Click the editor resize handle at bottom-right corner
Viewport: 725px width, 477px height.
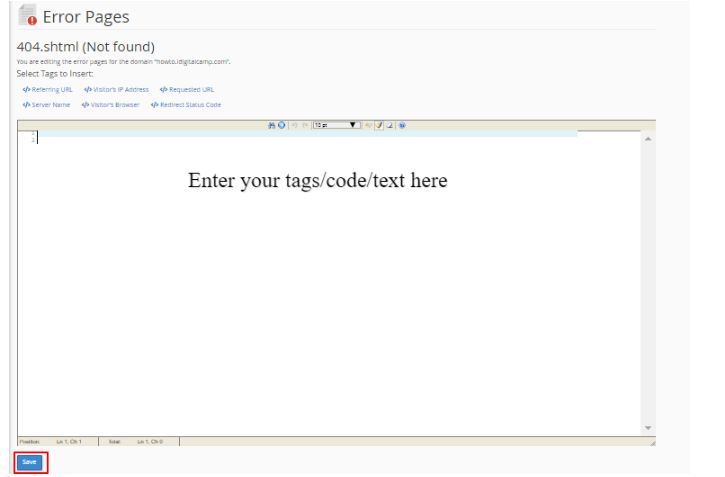(x=652, y=443)
